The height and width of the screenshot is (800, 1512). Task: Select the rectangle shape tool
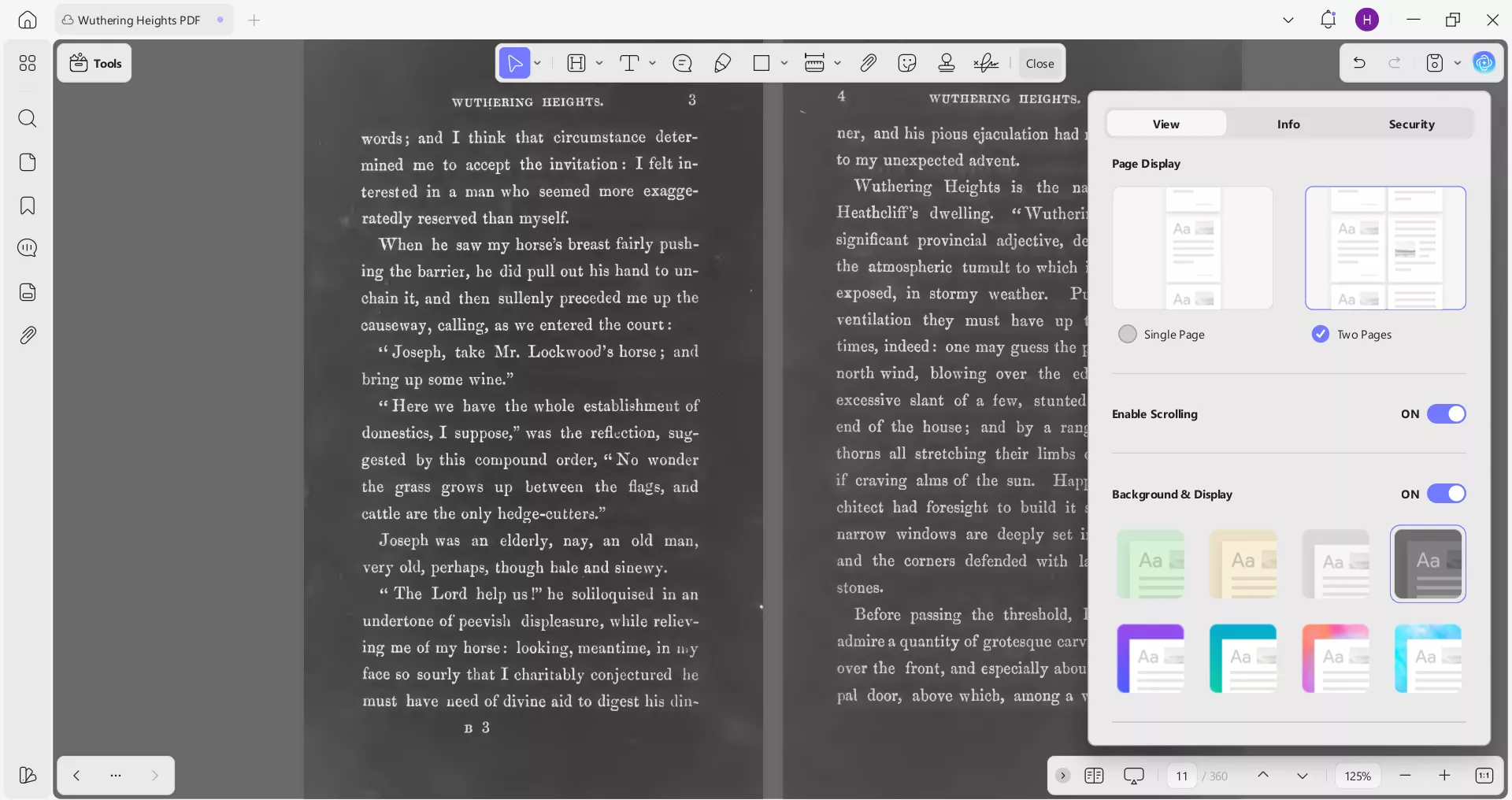click(x=762, y=63)
